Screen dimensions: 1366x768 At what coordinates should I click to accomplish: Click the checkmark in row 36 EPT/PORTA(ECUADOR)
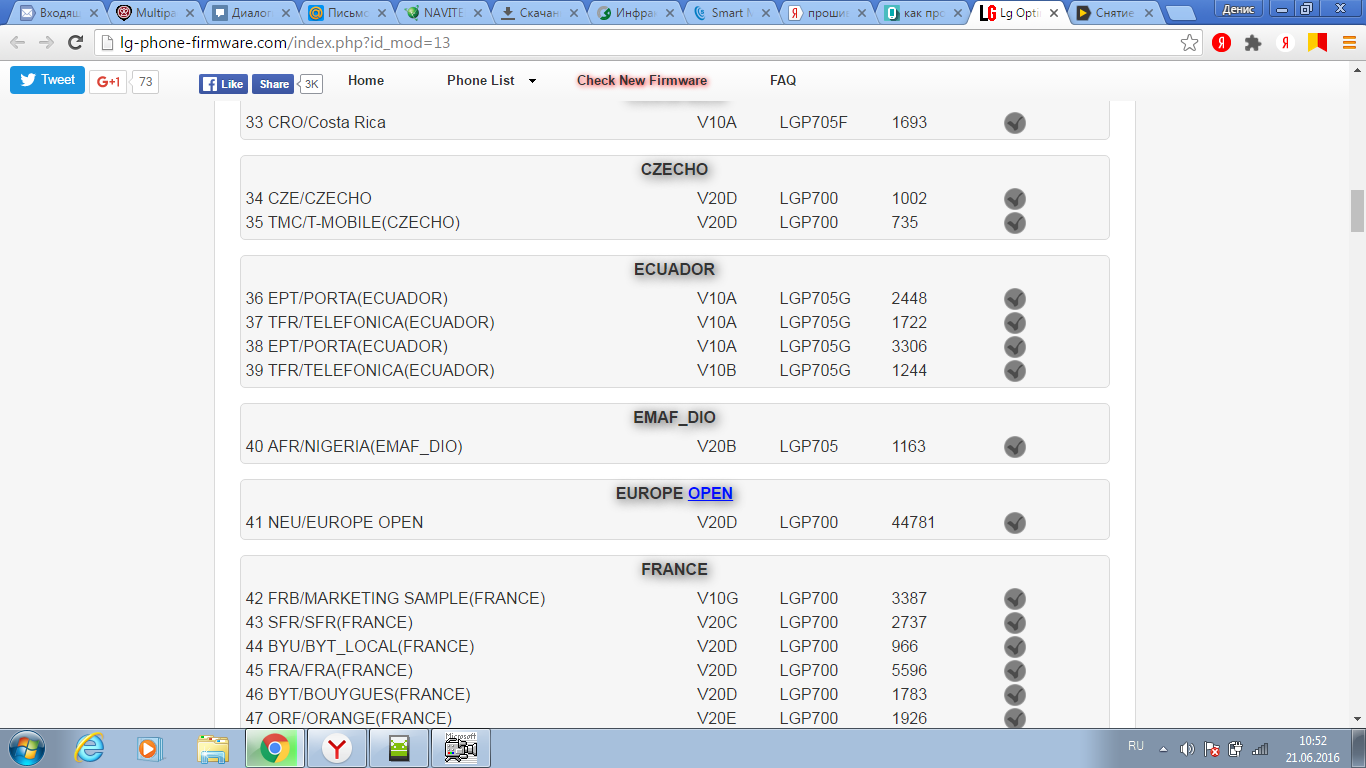pyautogui.click(x=1015, y=299)
